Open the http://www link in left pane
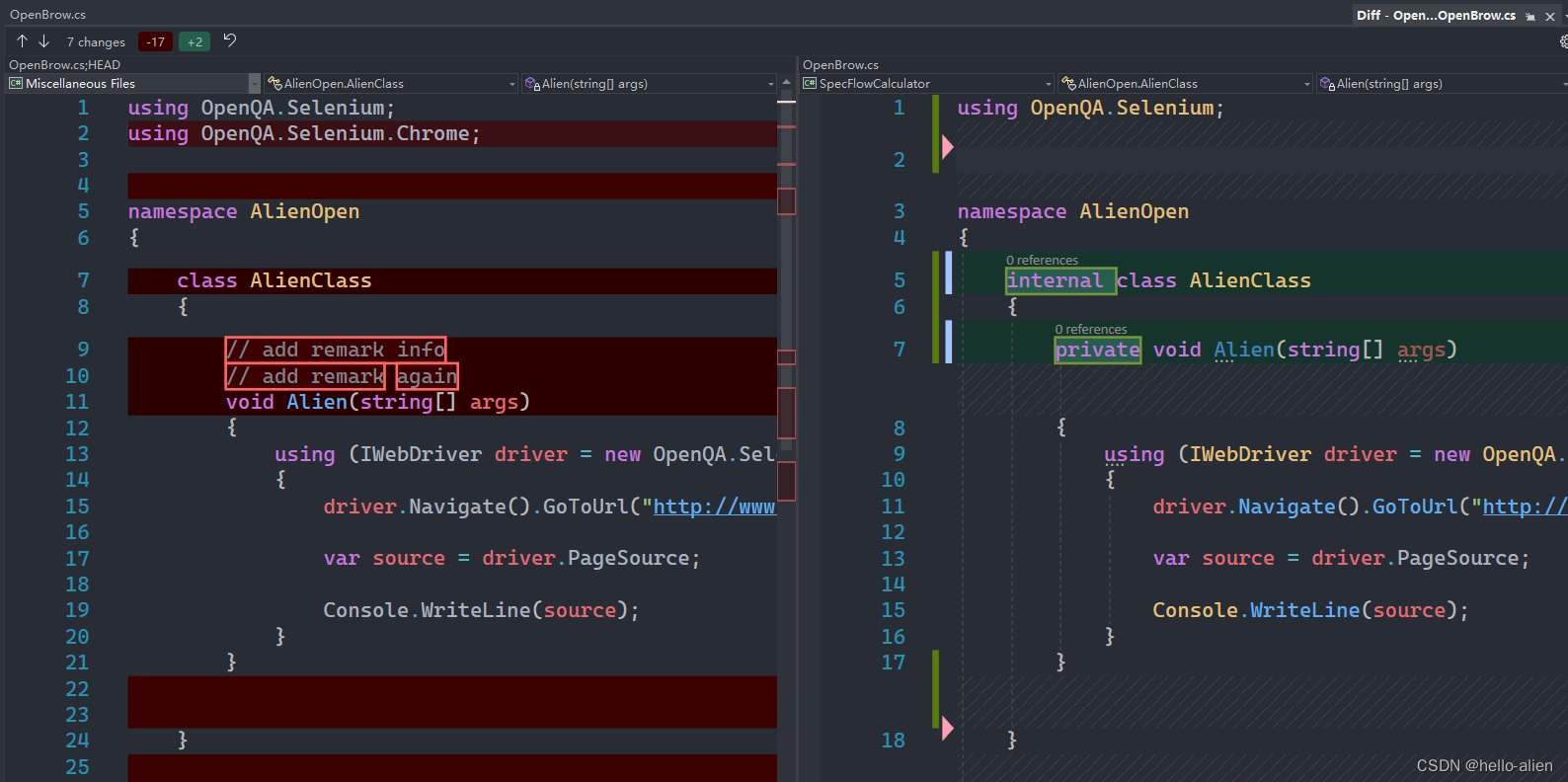The width and height of the screenshot is (1568, 782). coord(714,507)
